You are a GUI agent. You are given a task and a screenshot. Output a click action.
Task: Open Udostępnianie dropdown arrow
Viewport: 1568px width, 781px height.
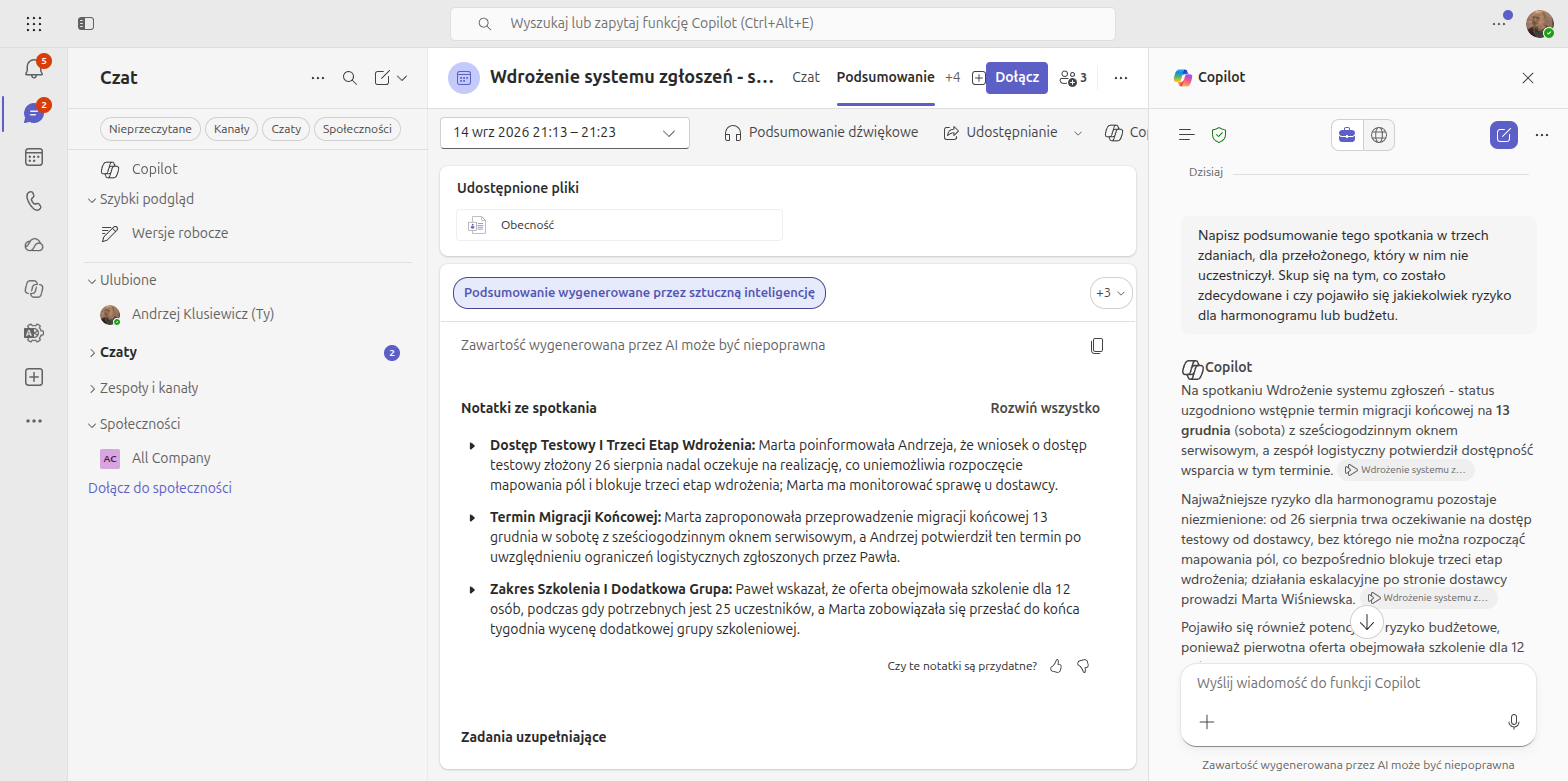coord(1078,132)
